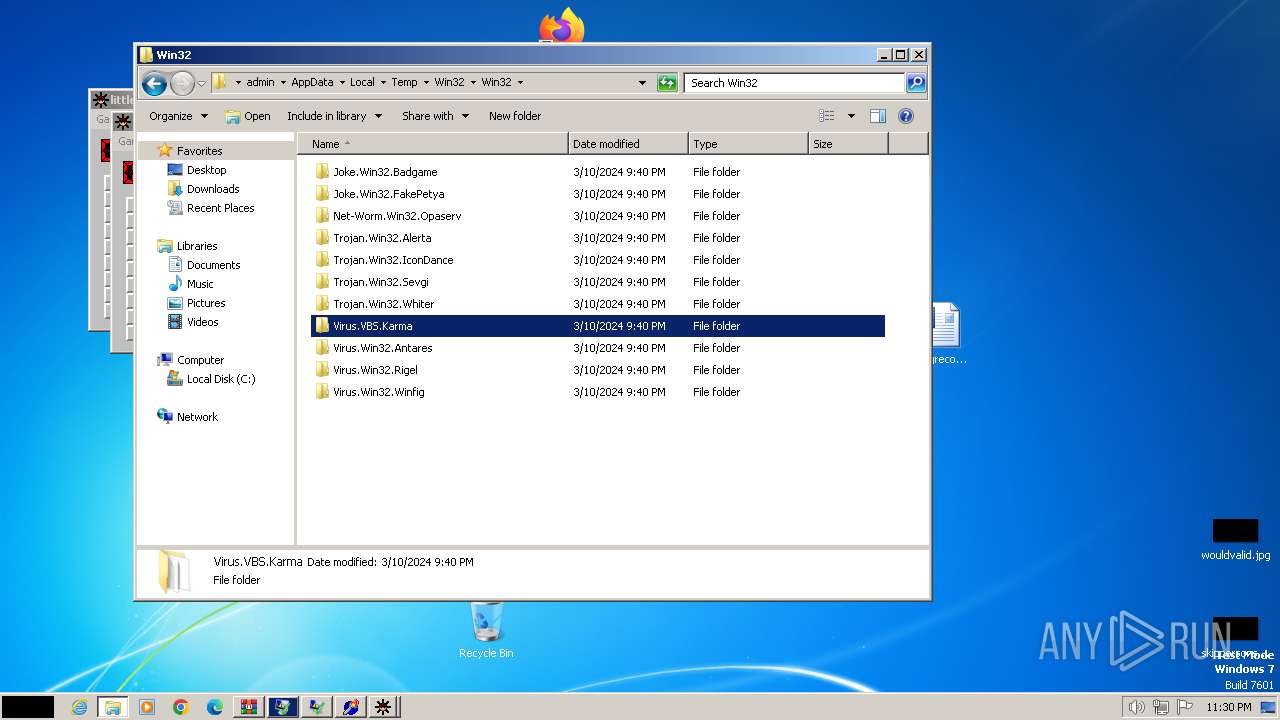Open the Videos library
Screen dimensions: 1280x720
click(202, 322)
